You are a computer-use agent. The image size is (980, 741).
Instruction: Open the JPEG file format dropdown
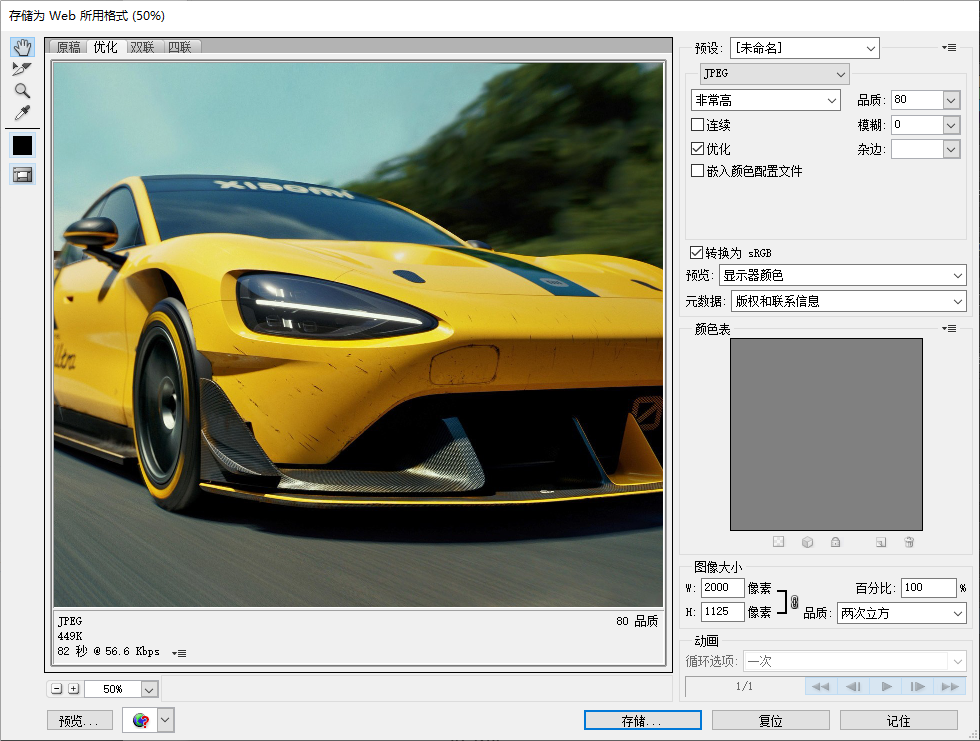(x=774, y=74)
